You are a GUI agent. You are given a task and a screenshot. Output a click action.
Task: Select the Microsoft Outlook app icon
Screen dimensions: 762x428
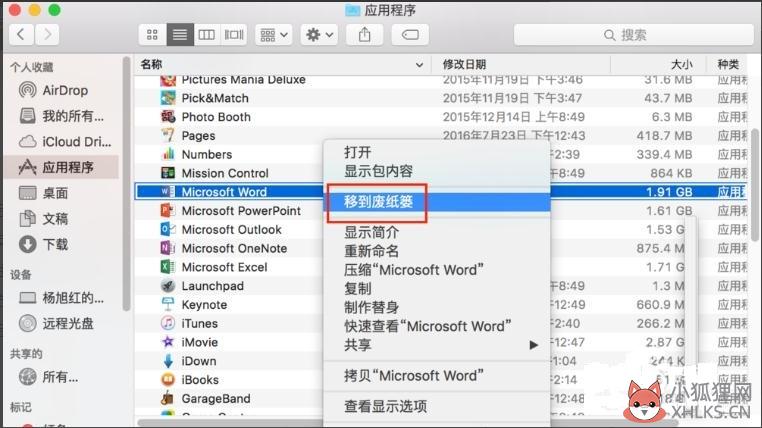pyautogui.click(x=168, y=229)
